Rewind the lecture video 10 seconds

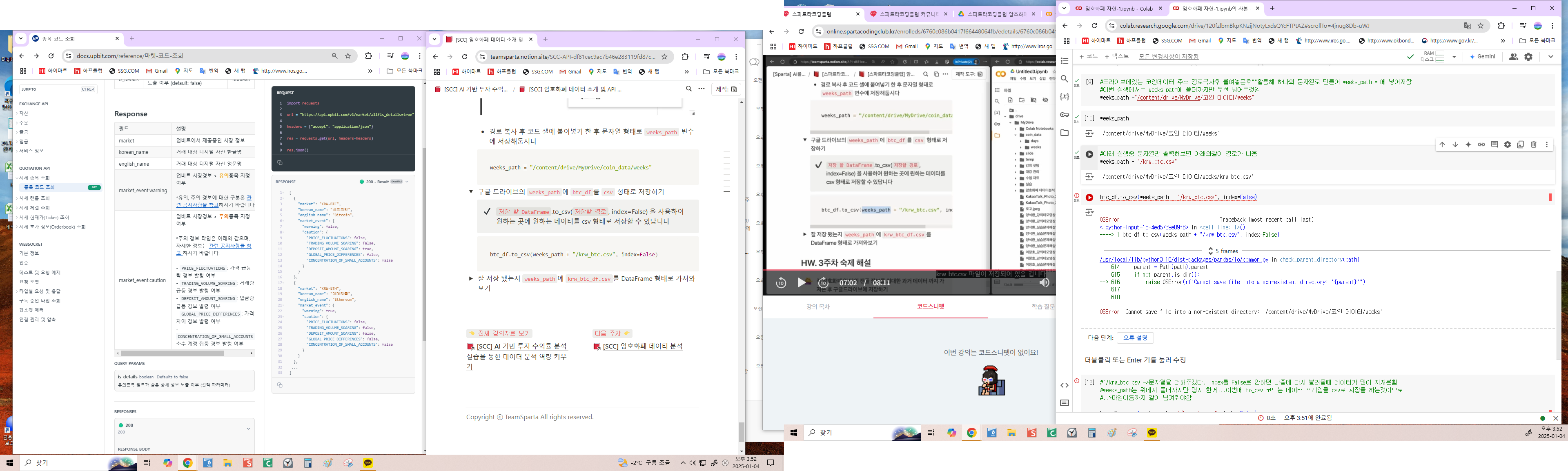point(781,282)
